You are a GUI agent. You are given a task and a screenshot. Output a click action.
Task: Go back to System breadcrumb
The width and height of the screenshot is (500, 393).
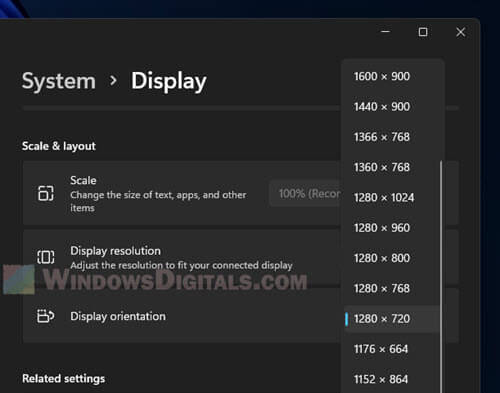click(x=59, y=81)
